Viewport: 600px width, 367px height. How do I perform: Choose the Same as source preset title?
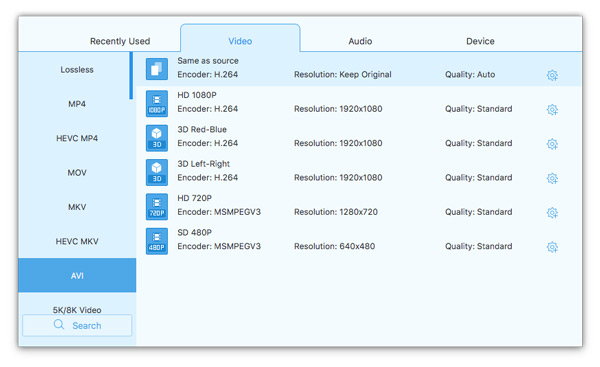point(208,61)
